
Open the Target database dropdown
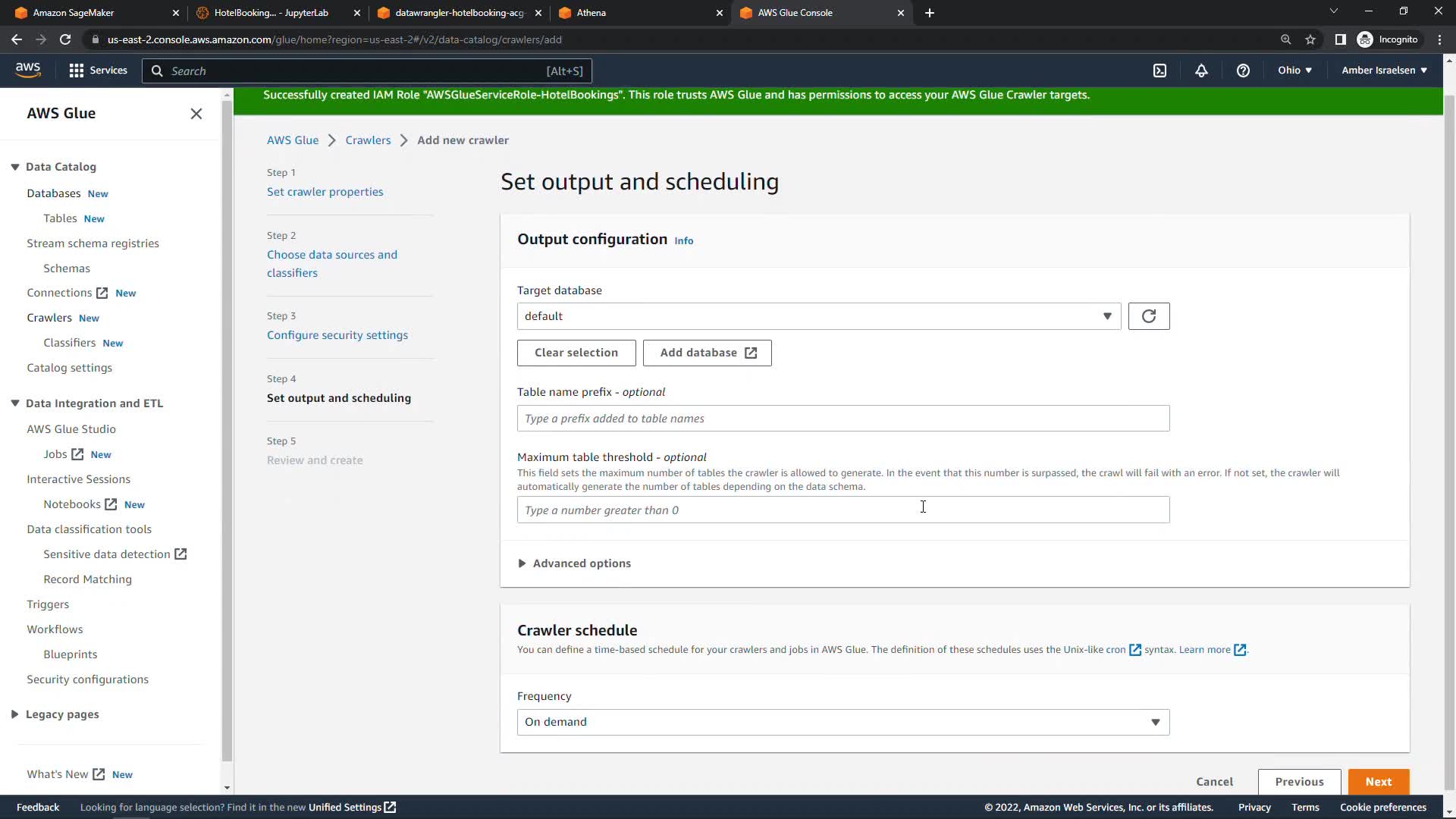(x=818, y=316)
